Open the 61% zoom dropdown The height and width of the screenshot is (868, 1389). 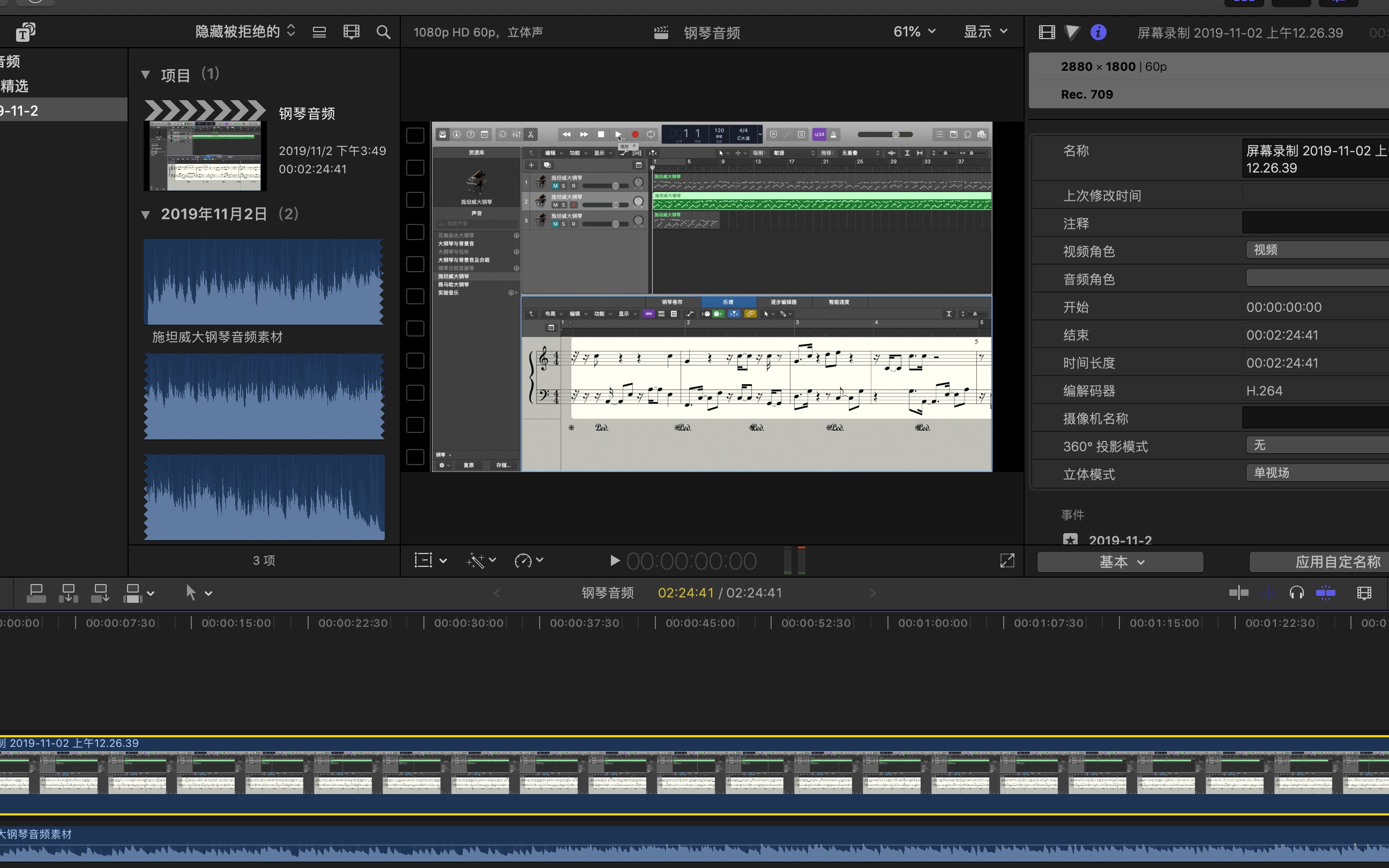click(914, 32)
